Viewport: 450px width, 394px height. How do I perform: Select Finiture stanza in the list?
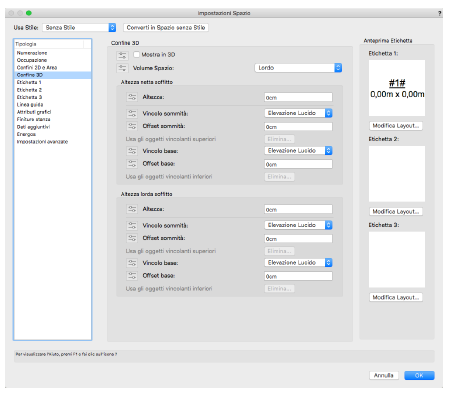point(52,119)
